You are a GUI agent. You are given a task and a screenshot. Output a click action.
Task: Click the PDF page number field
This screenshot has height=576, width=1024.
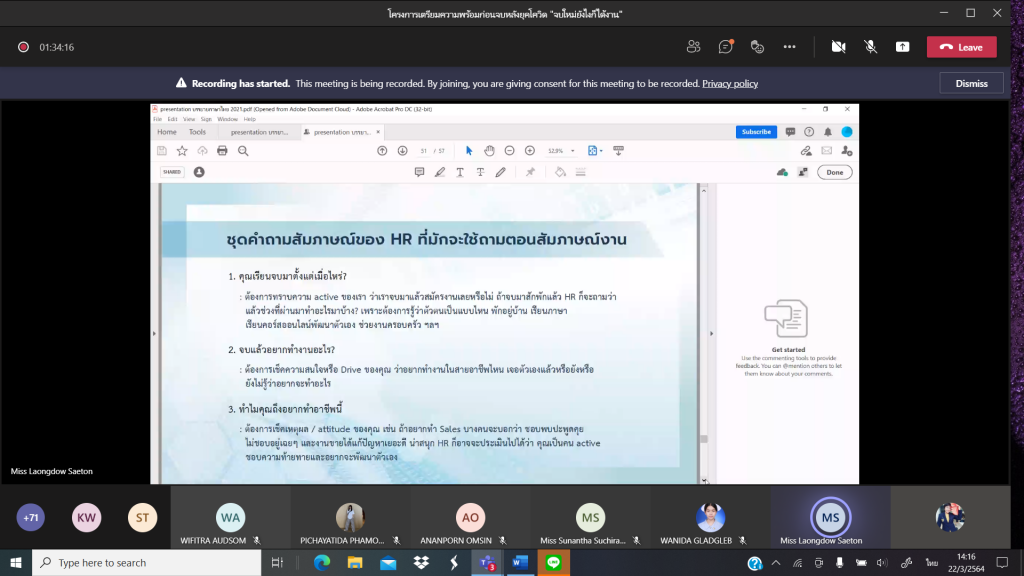click(423, 151)
